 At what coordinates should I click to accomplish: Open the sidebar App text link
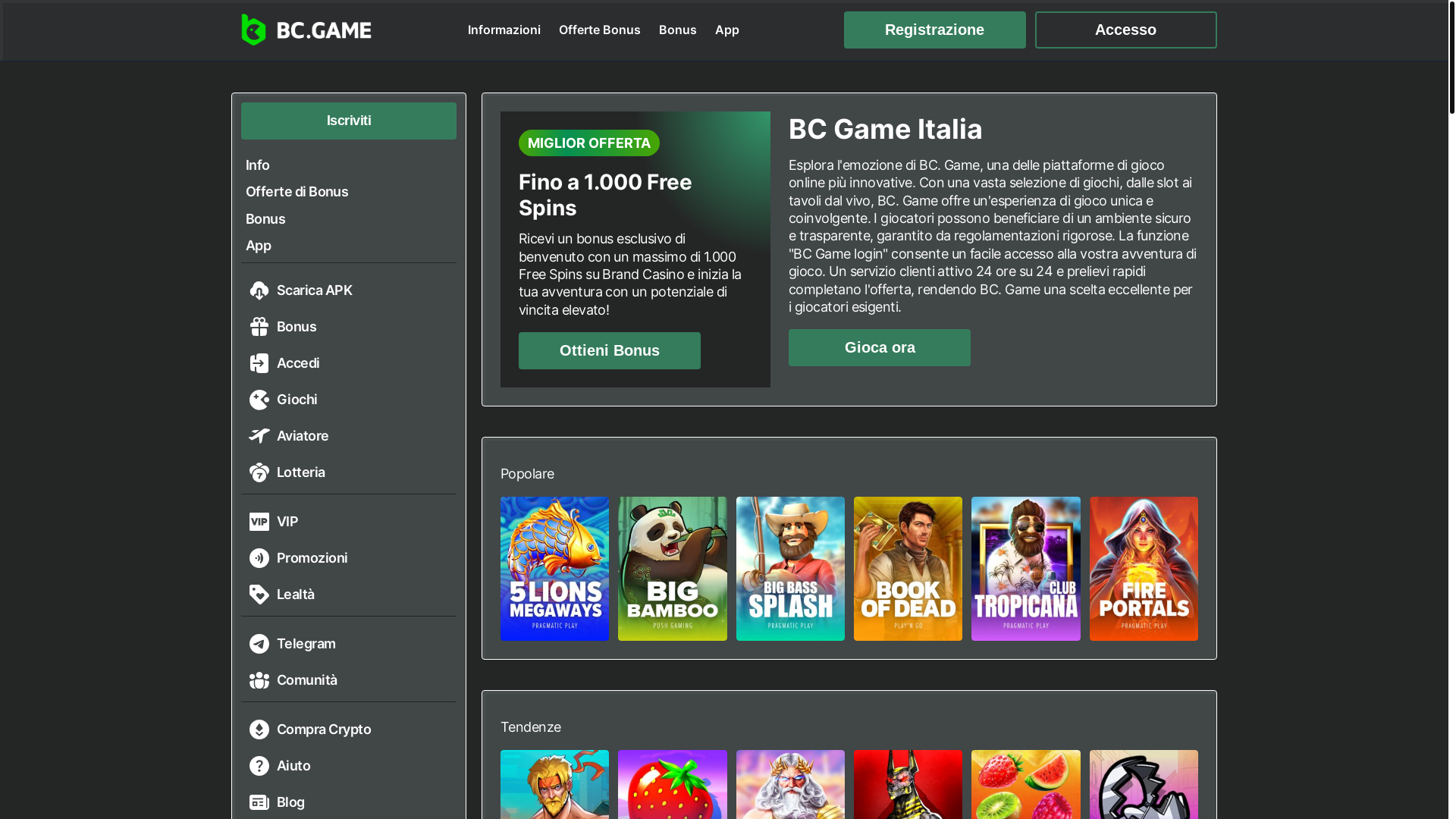[x=259, y=246]
